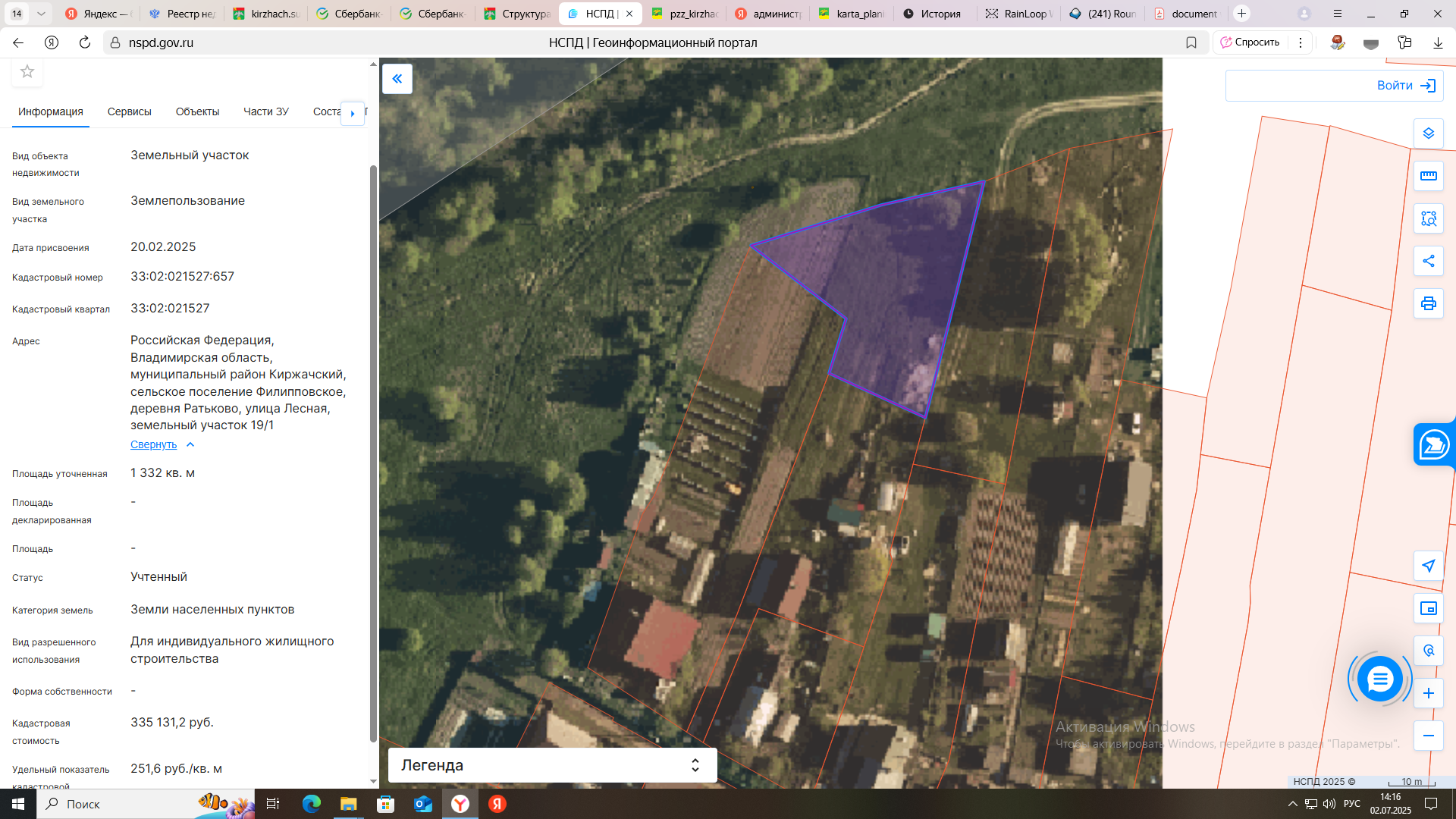Switch to the Объекты tab
Image resolution: width=1456 pixels, height=819 pixels.
[x=197, y=111]
